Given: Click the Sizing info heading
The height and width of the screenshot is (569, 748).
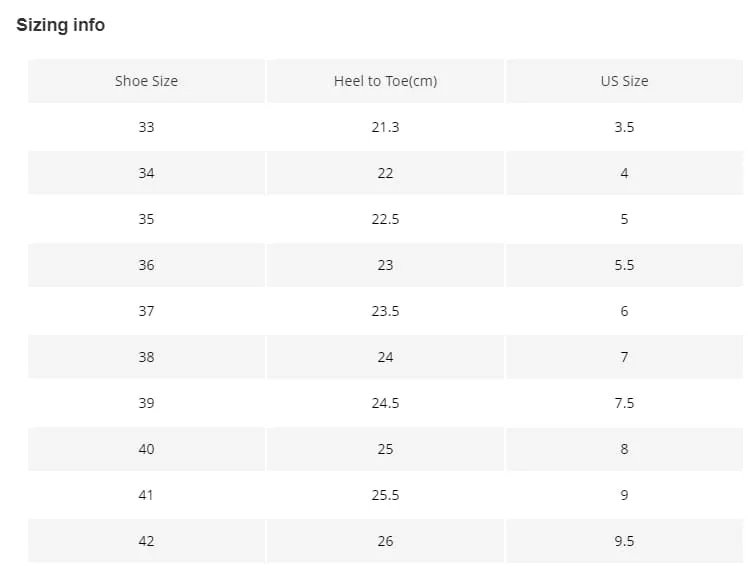Looking at the screenshot, I should (61, 25).
